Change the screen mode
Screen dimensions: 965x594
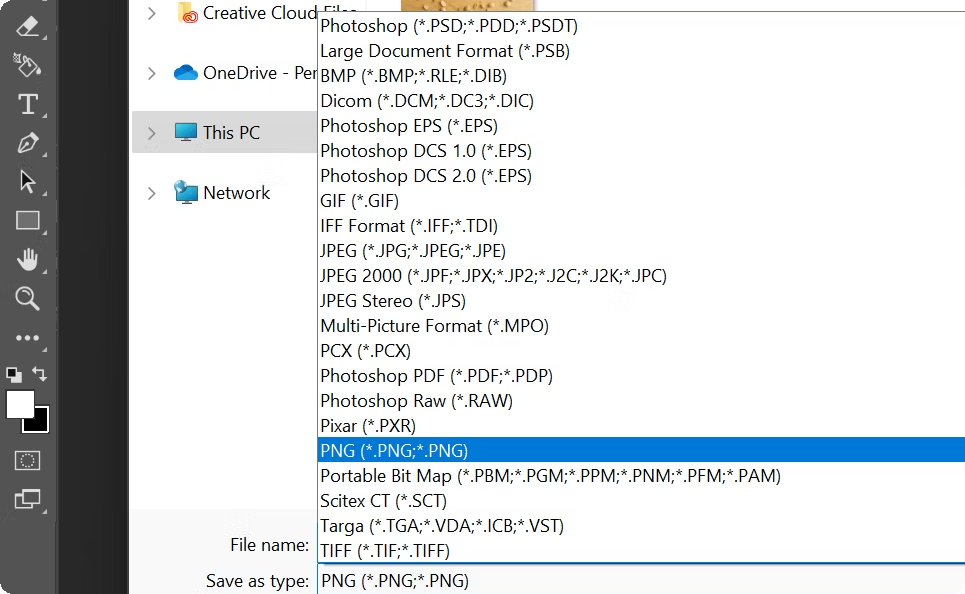click(27, 499)
